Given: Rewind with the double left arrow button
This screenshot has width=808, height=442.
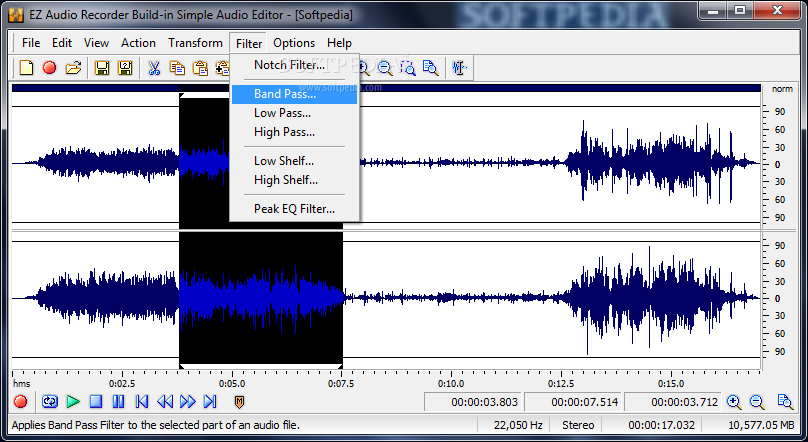Looking at the screenshot, I should tap(164, 401).
